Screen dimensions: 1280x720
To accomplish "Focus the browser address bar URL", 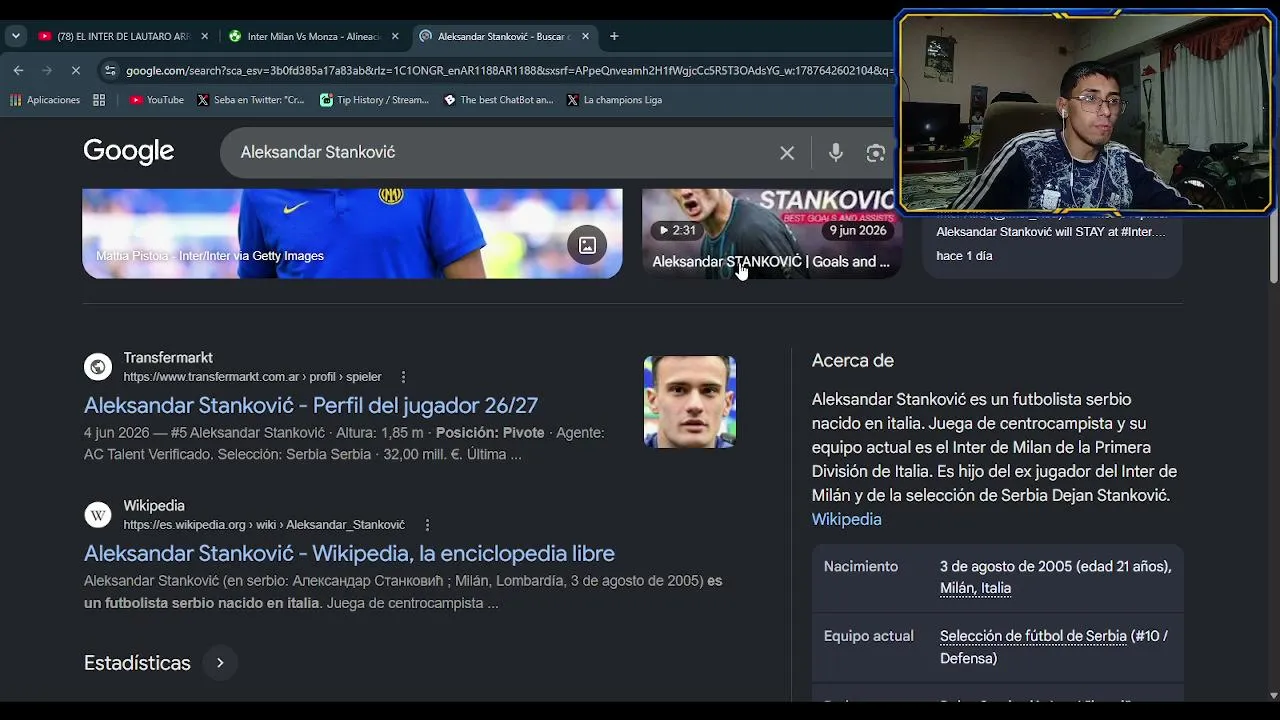I will [509, 71].
